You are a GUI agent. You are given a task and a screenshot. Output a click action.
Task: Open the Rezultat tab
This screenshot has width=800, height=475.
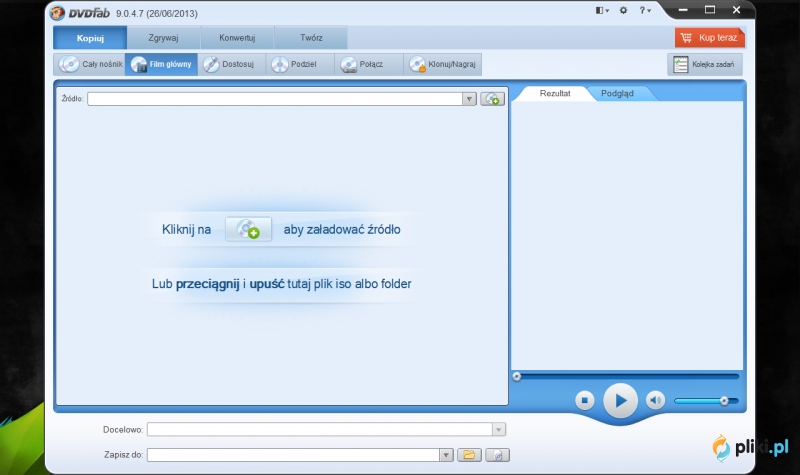(x=555, y=93)
